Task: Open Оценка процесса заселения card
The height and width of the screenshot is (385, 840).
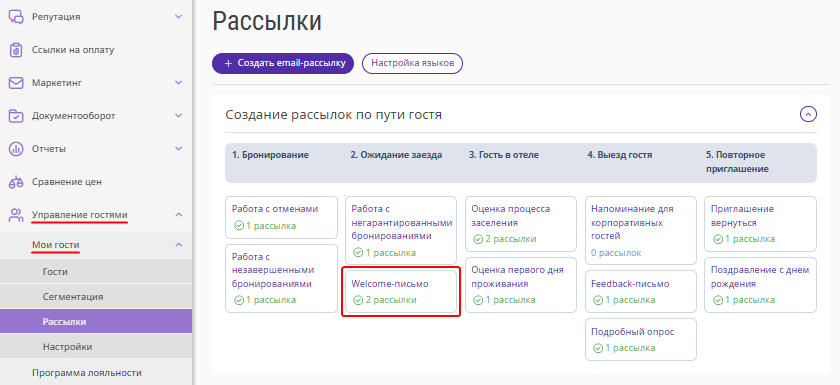Action: pyautogui.click(x=521, y=224)
